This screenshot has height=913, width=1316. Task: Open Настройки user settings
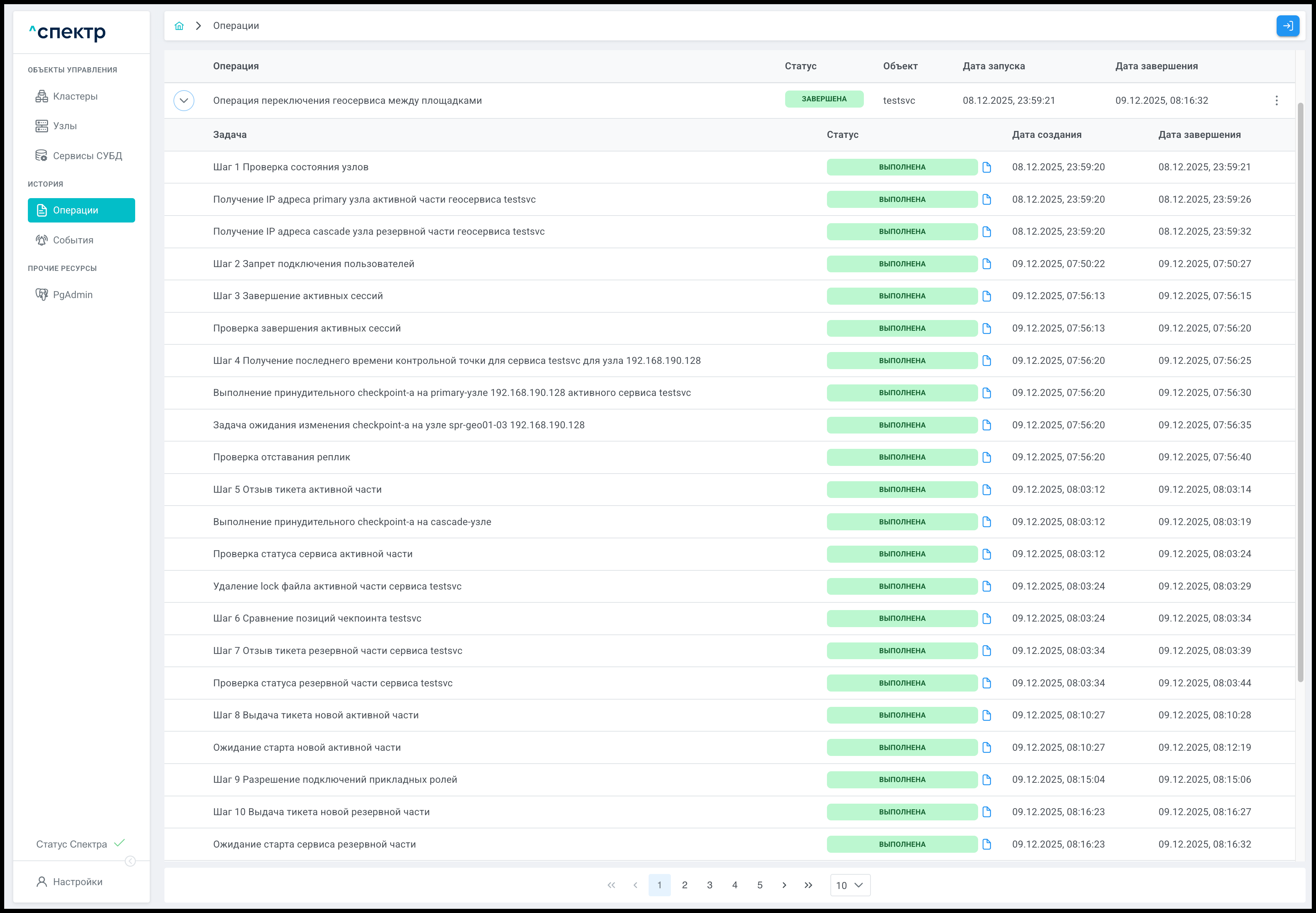point(77,882)
